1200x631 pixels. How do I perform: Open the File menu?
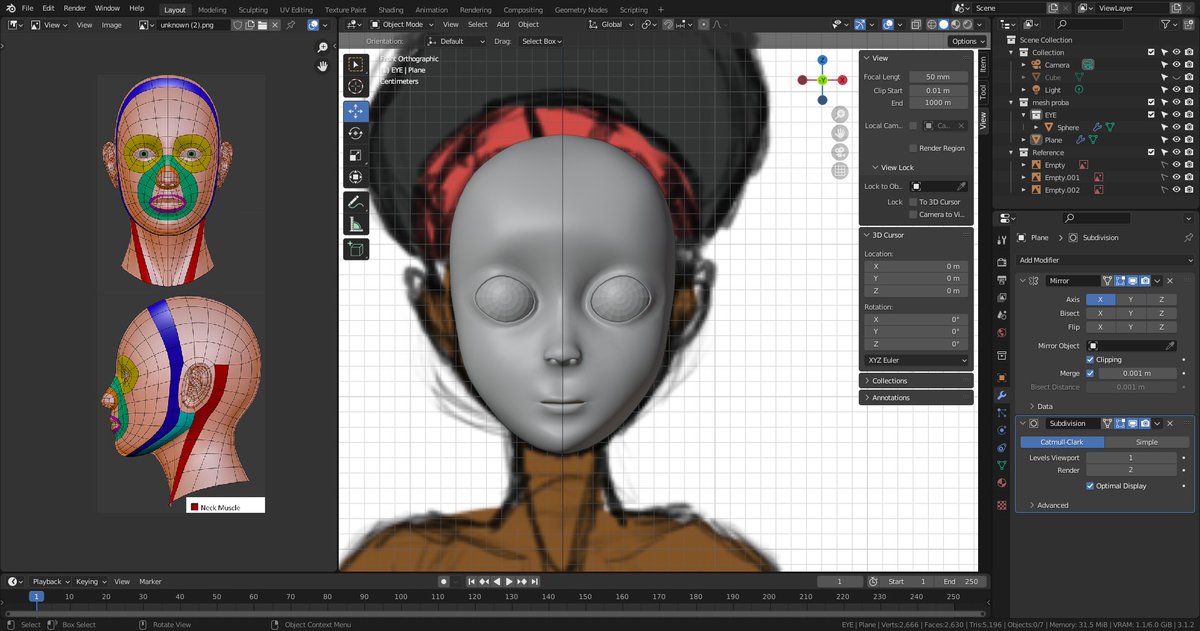(x=27, y=8)
